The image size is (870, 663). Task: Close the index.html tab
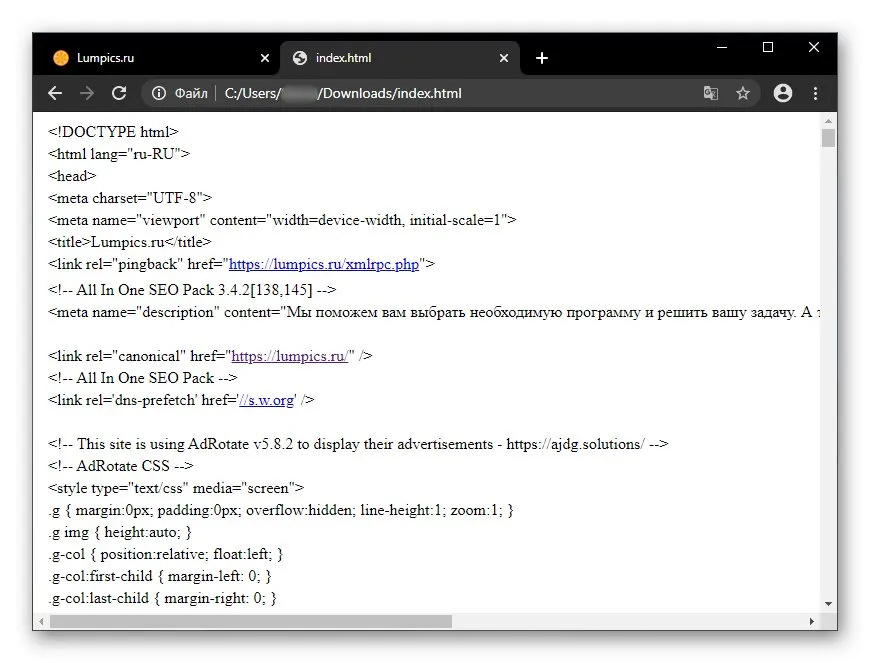[x=504, y=58]
